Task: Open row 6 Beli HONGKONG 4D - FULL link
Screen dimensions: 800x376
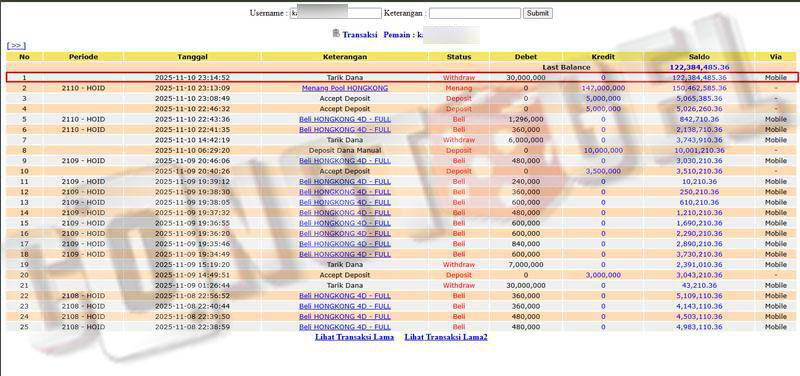Action: pos(345,130)
